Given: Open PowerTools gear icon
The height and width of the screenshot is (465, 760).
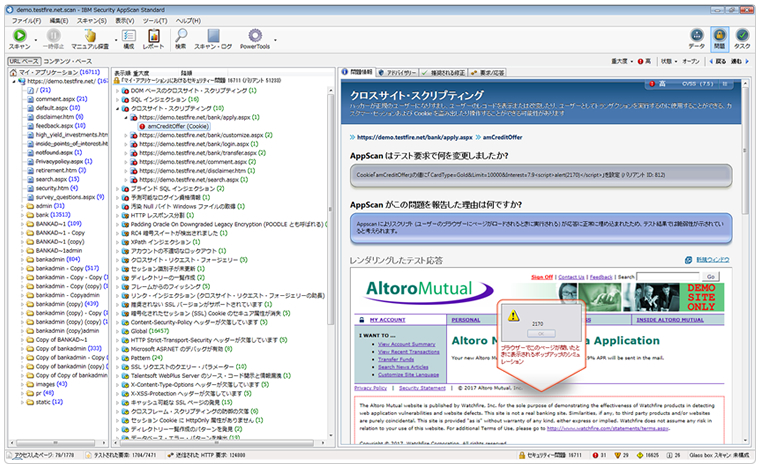Looking at the screenshot, I should pos(255,35).
